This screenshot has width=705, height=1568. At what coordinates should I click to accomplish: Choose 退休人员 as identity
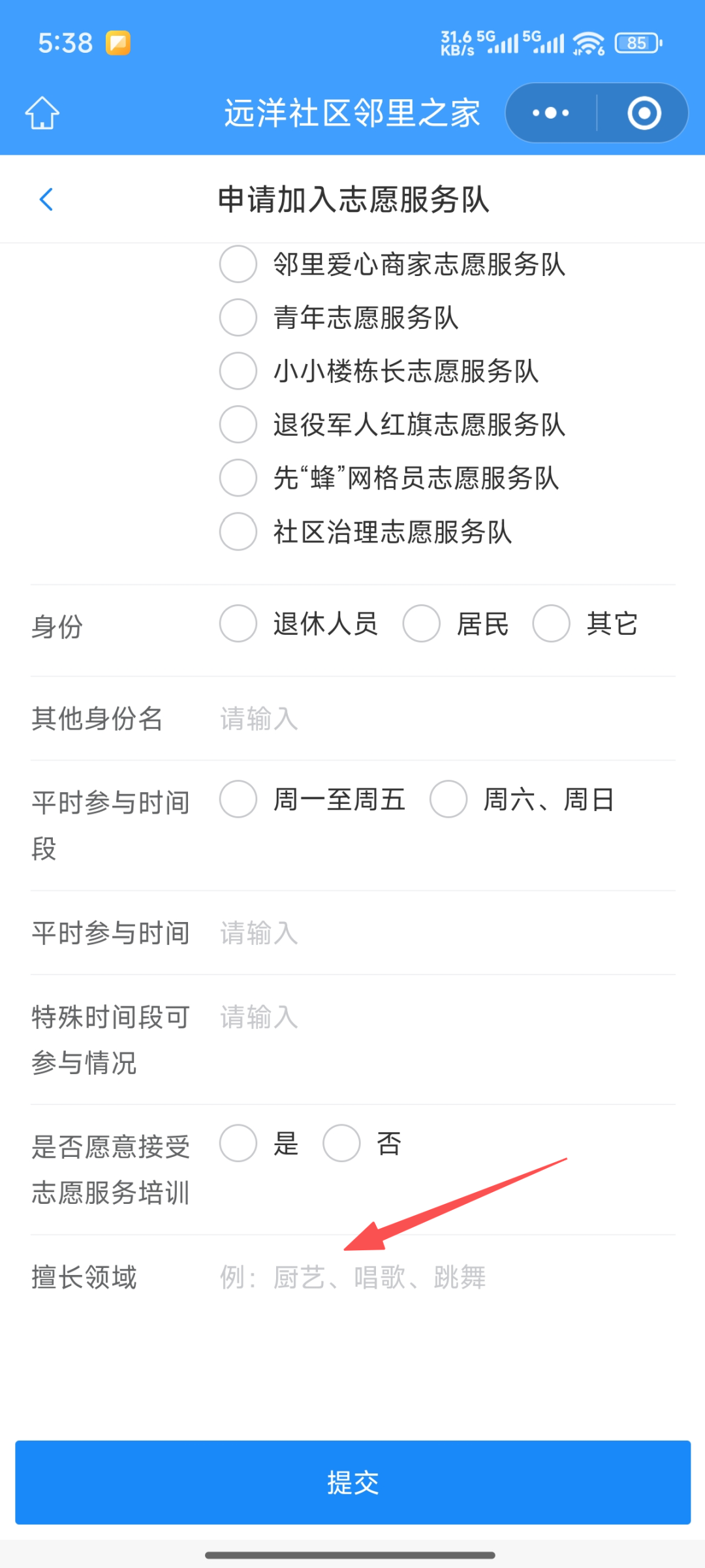pyautogui.click(x=238, y=624)
